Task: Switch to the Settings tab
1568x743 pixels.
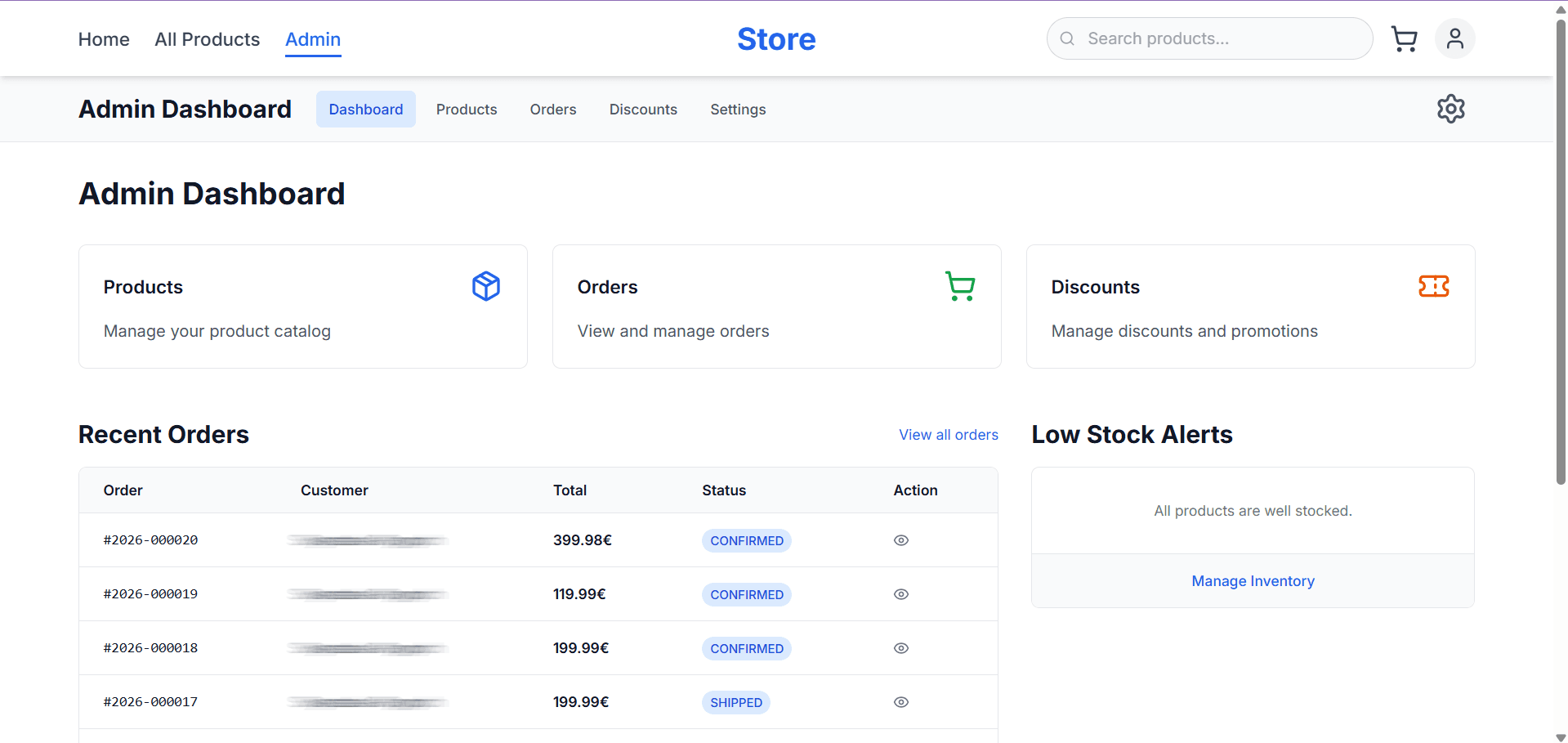Action: pyautogui.click(x=737, y=109)
